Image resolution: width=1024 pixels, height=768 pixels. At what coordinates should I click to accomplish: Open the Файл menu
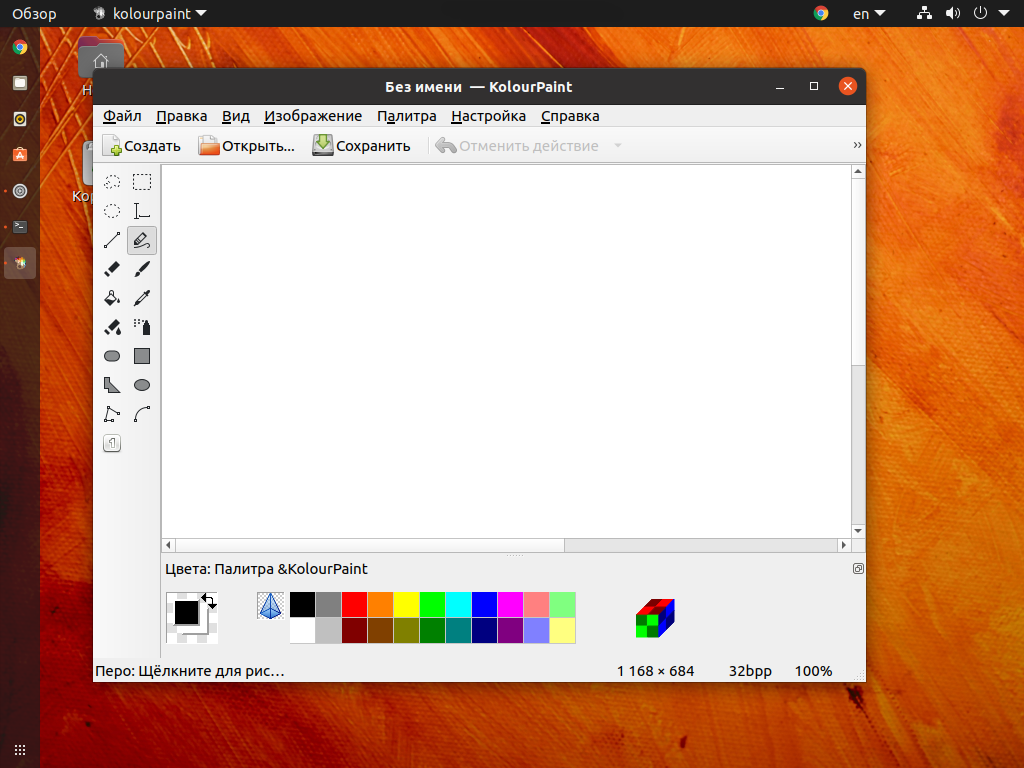[x=122, y=116]
